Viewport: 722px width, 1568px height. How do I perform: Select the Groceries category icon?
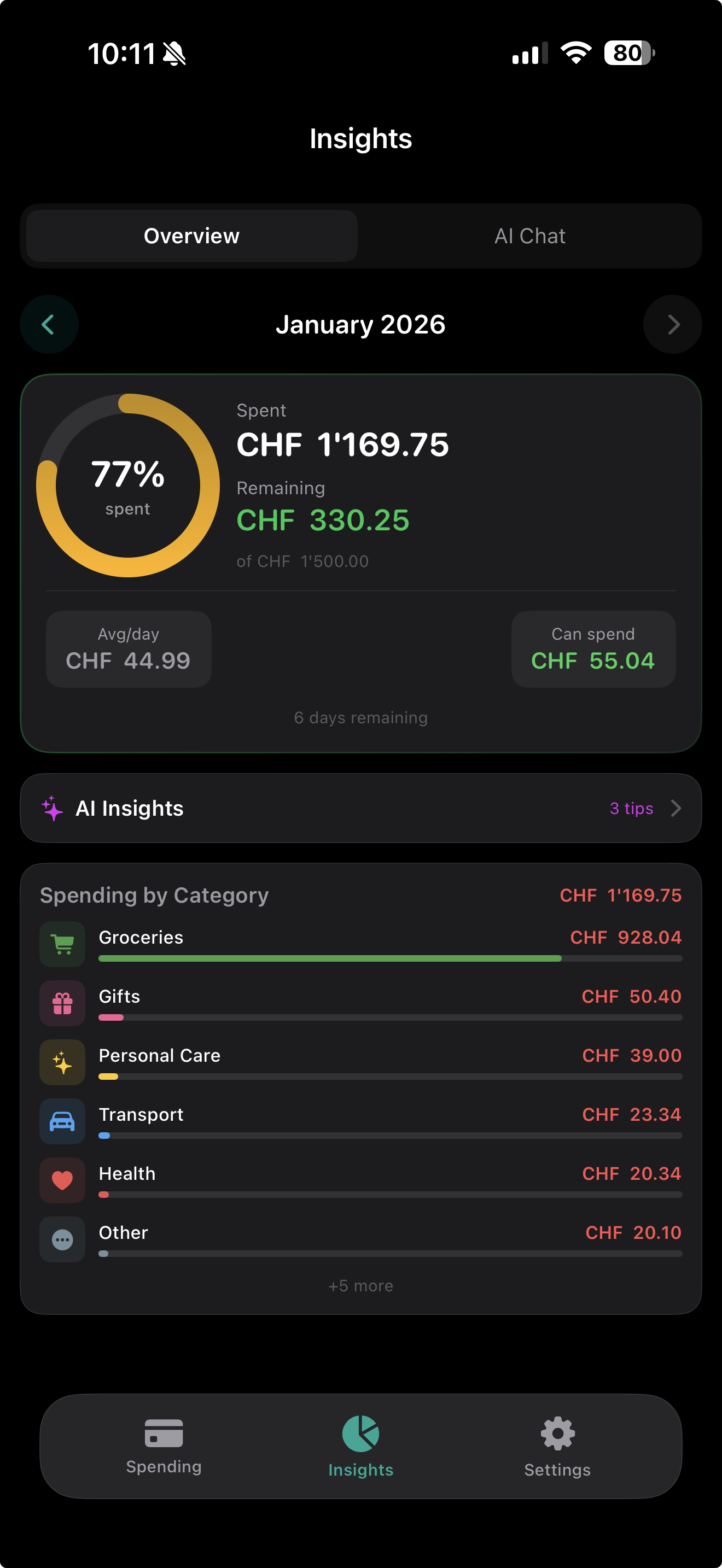point(61,944)
